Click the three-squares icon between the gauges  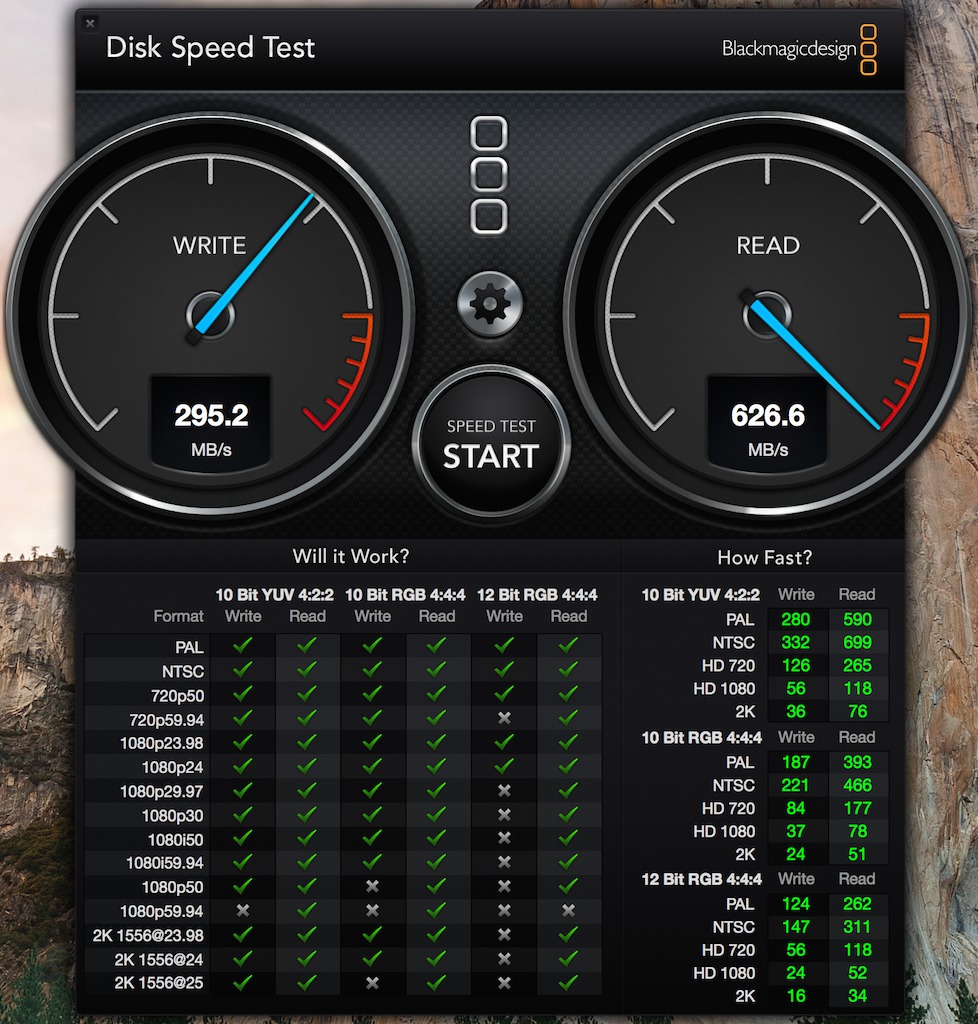tap(489, 175)
